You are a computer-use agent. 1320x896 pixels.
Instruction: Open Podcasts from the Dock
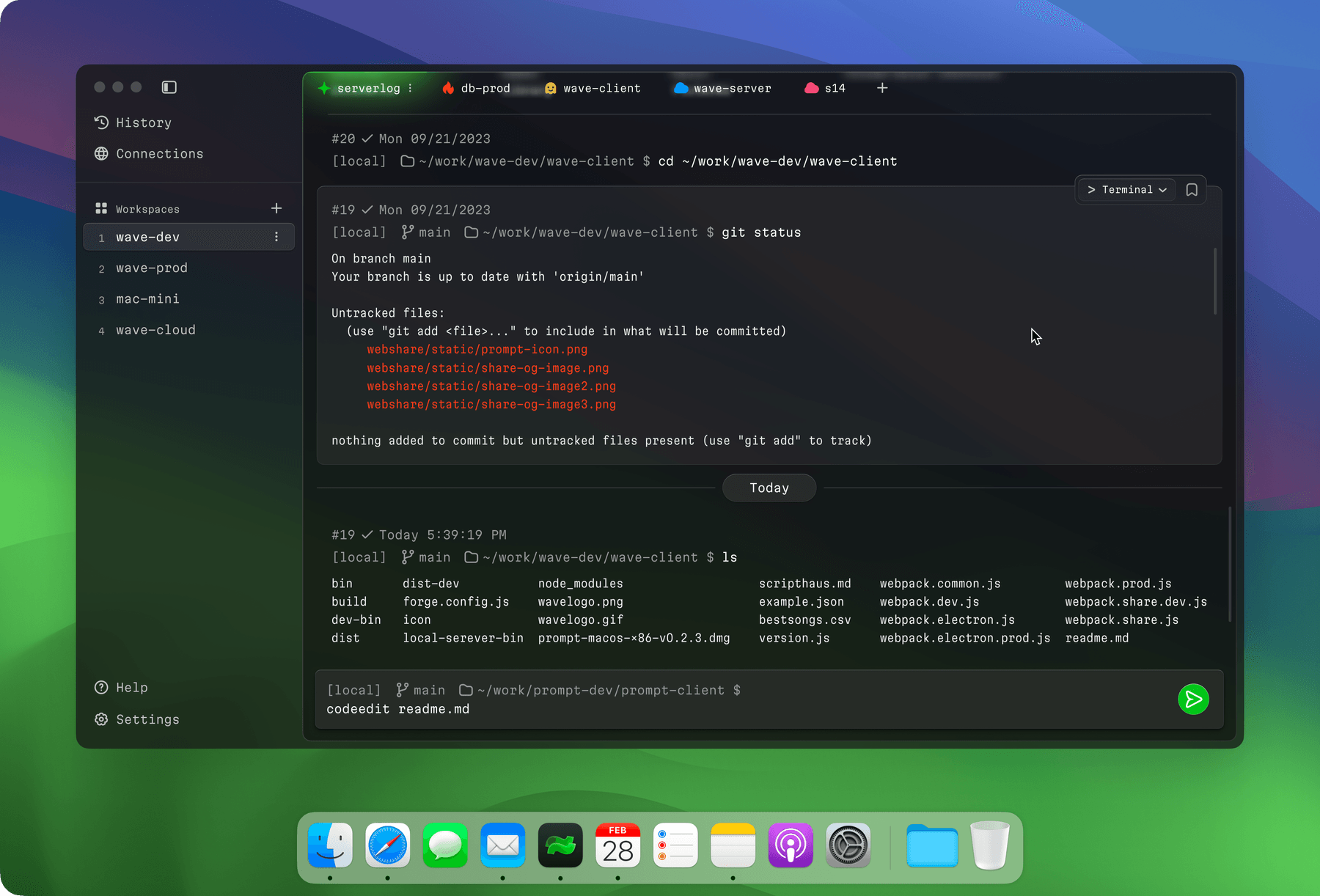tap(791, 845)
